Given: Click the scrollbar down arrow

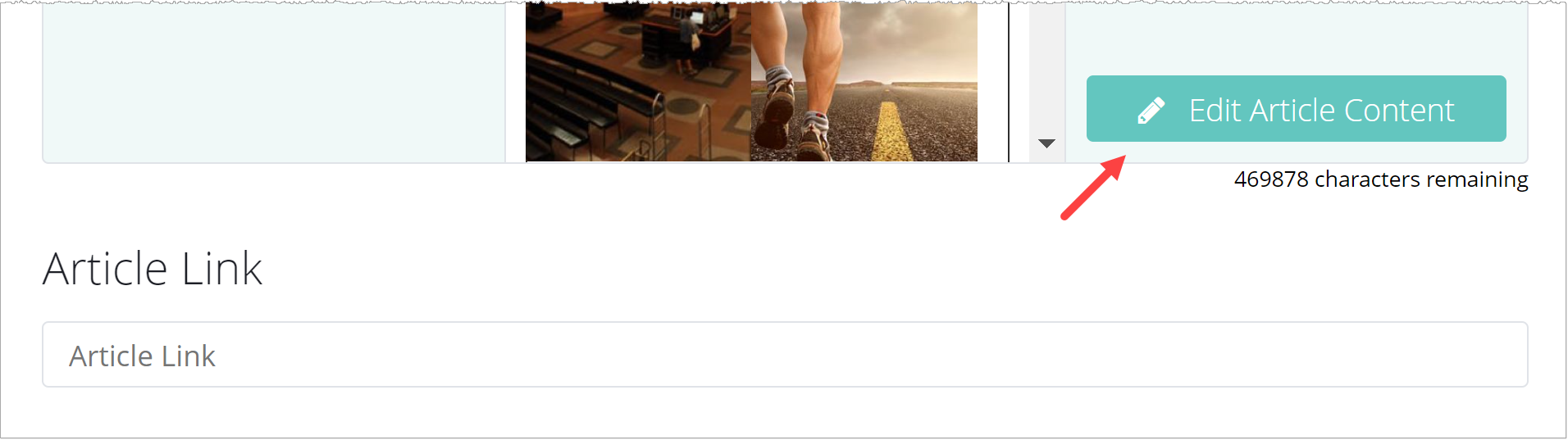Looking at the screenshot, I should (x=1046, y=143).
